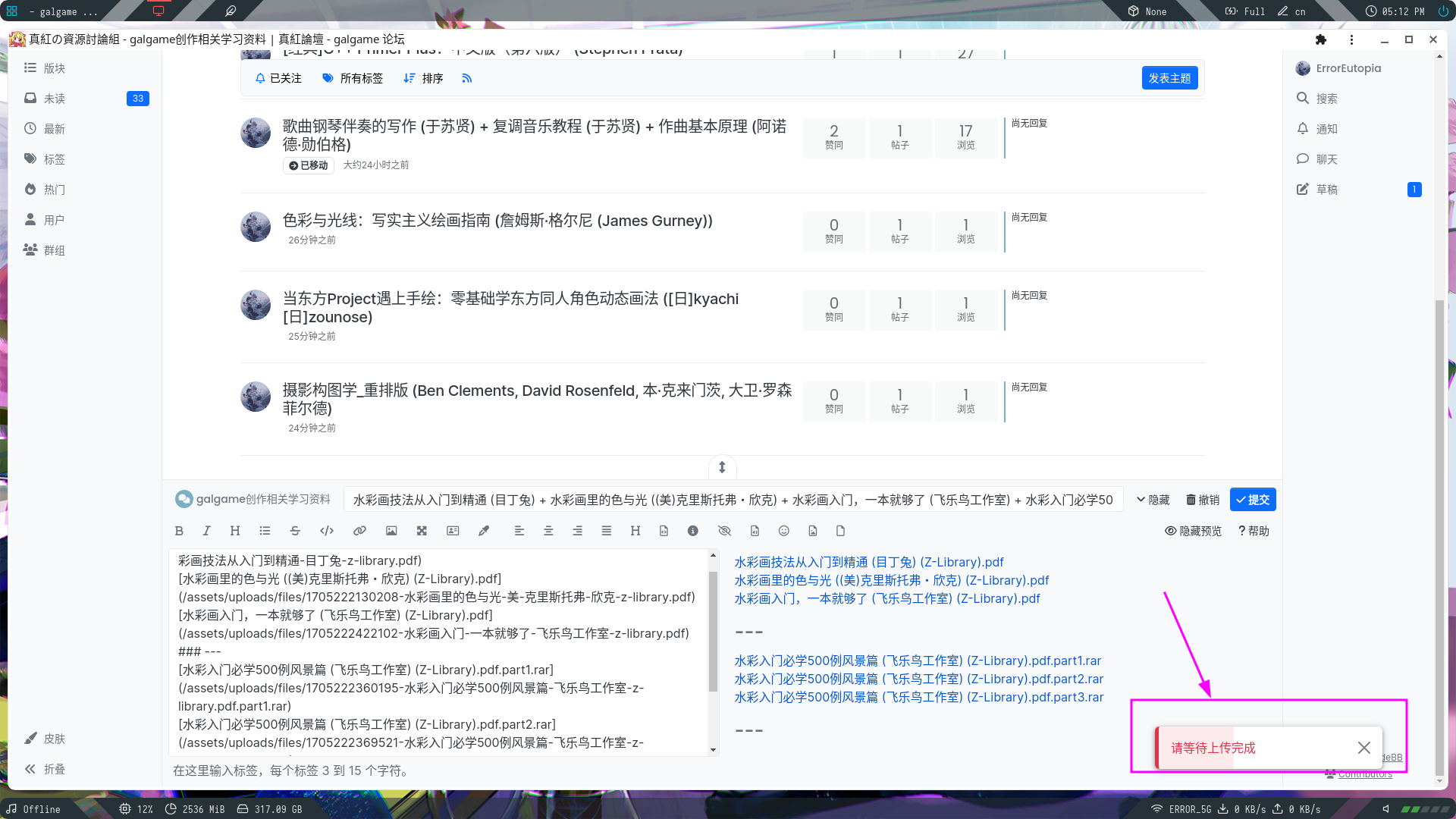
Task: Open the 草稿 drafts list
Action: coord(1318,190)
